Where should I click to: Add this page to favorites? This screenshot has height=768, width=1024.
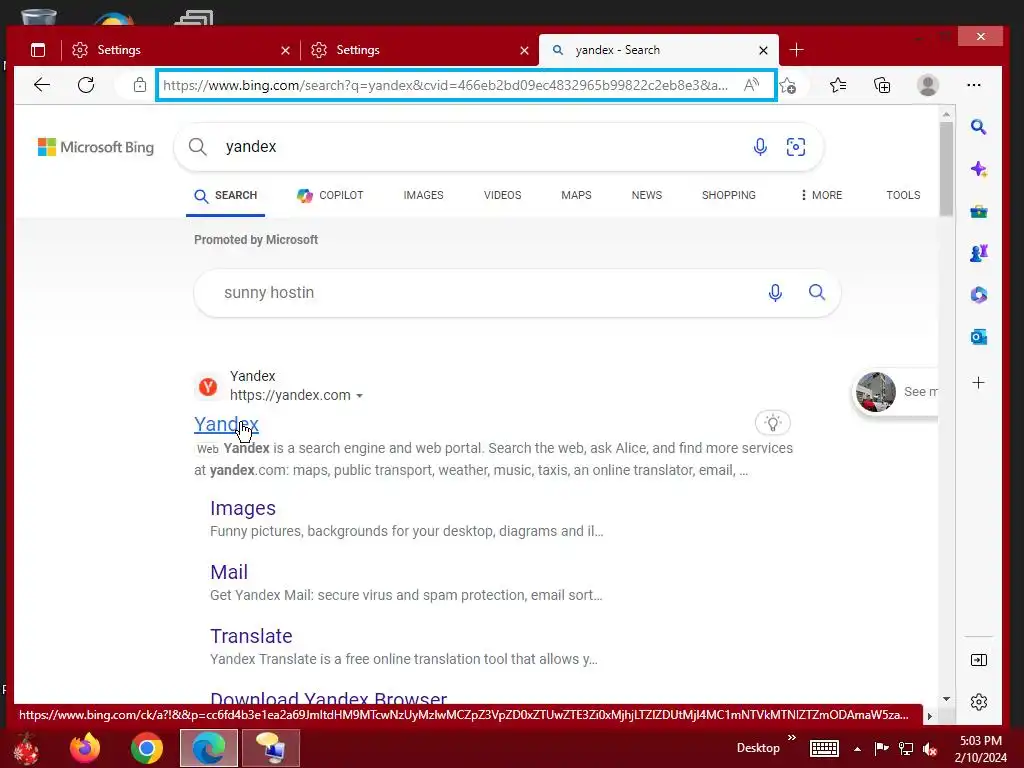(788, 86)
